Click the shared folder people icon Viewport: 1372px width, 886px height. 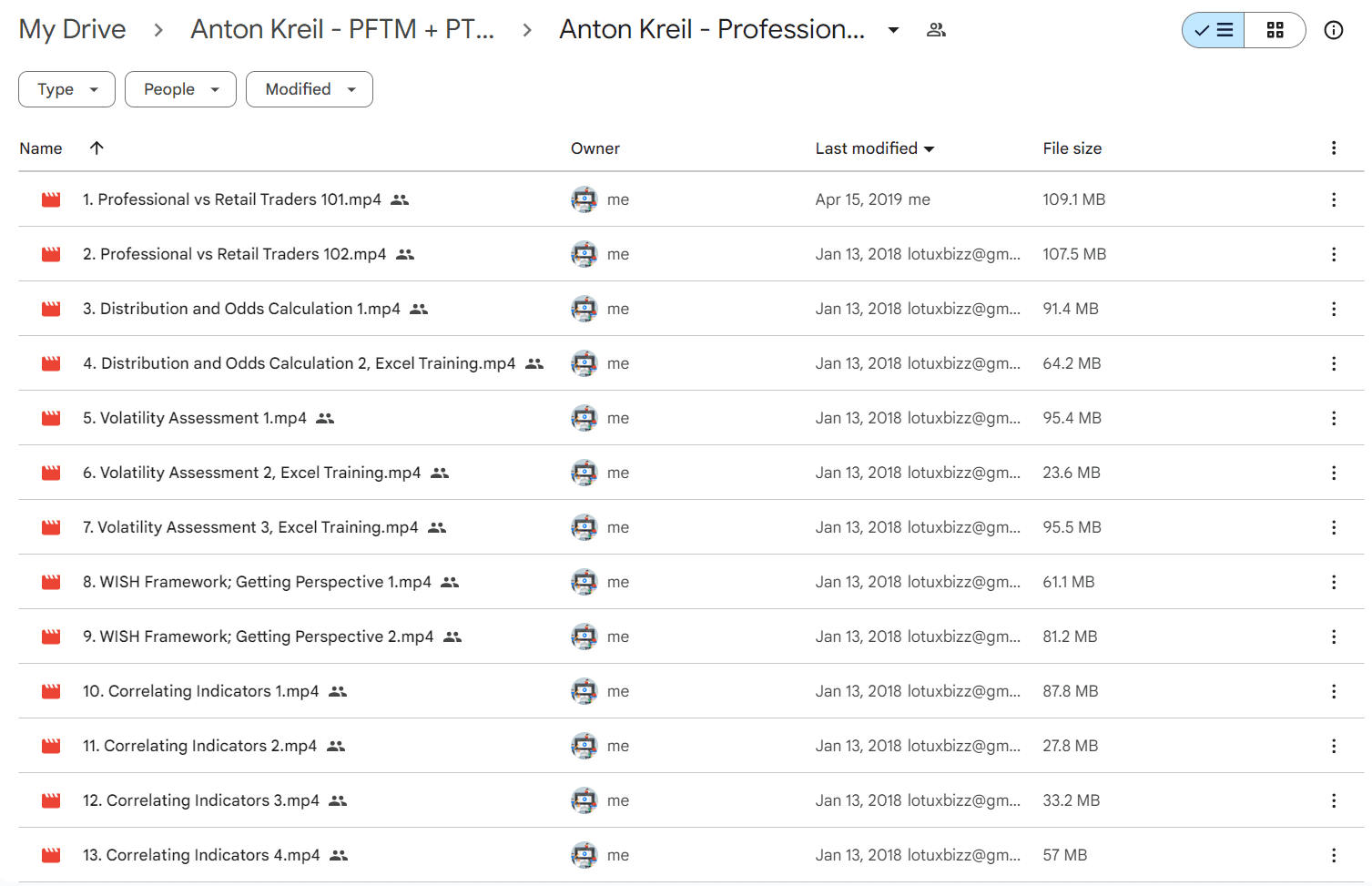click(x=936, y=30)
